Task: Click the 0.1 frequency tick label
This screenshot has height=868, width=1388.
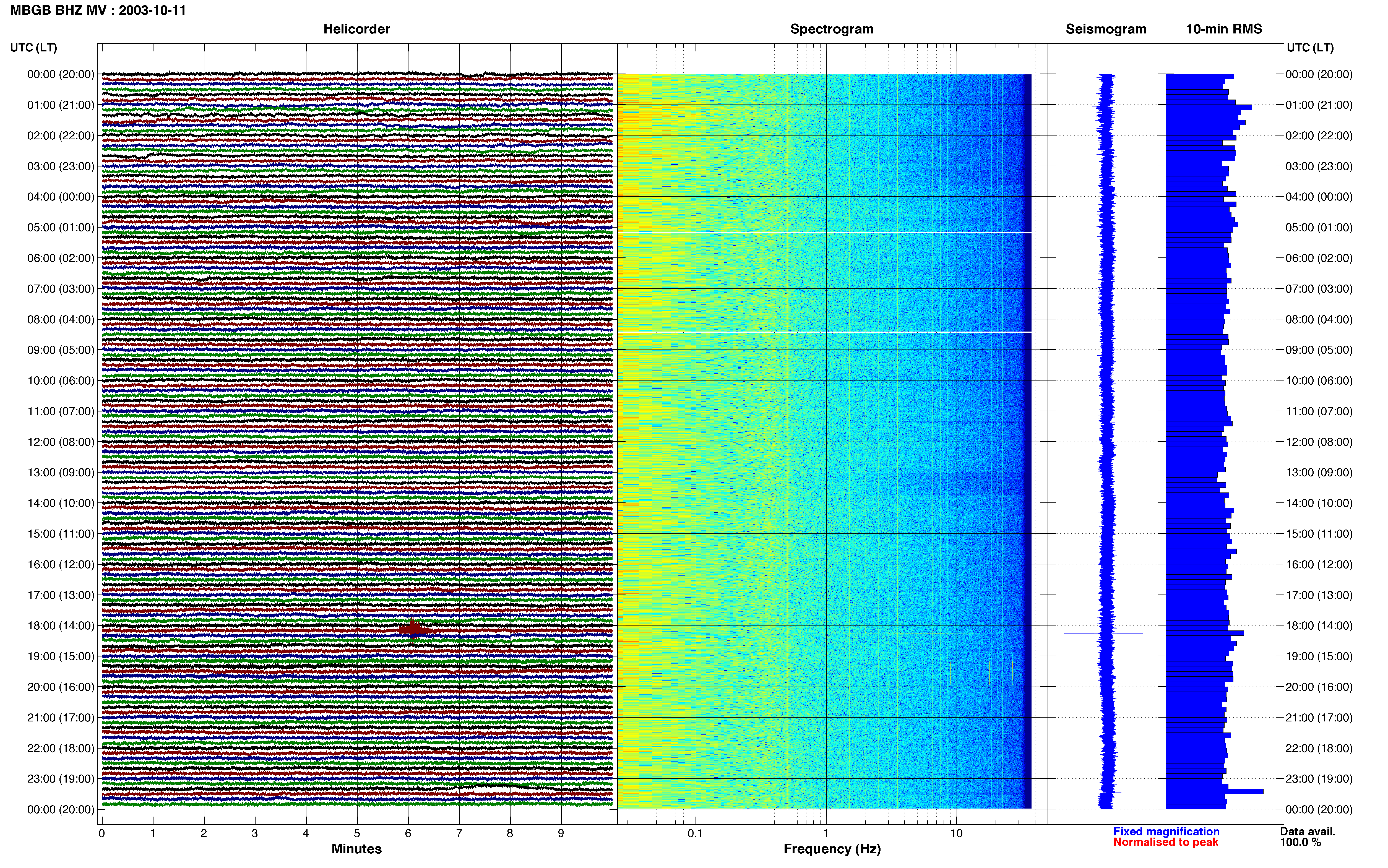Action: pos(695,833)
